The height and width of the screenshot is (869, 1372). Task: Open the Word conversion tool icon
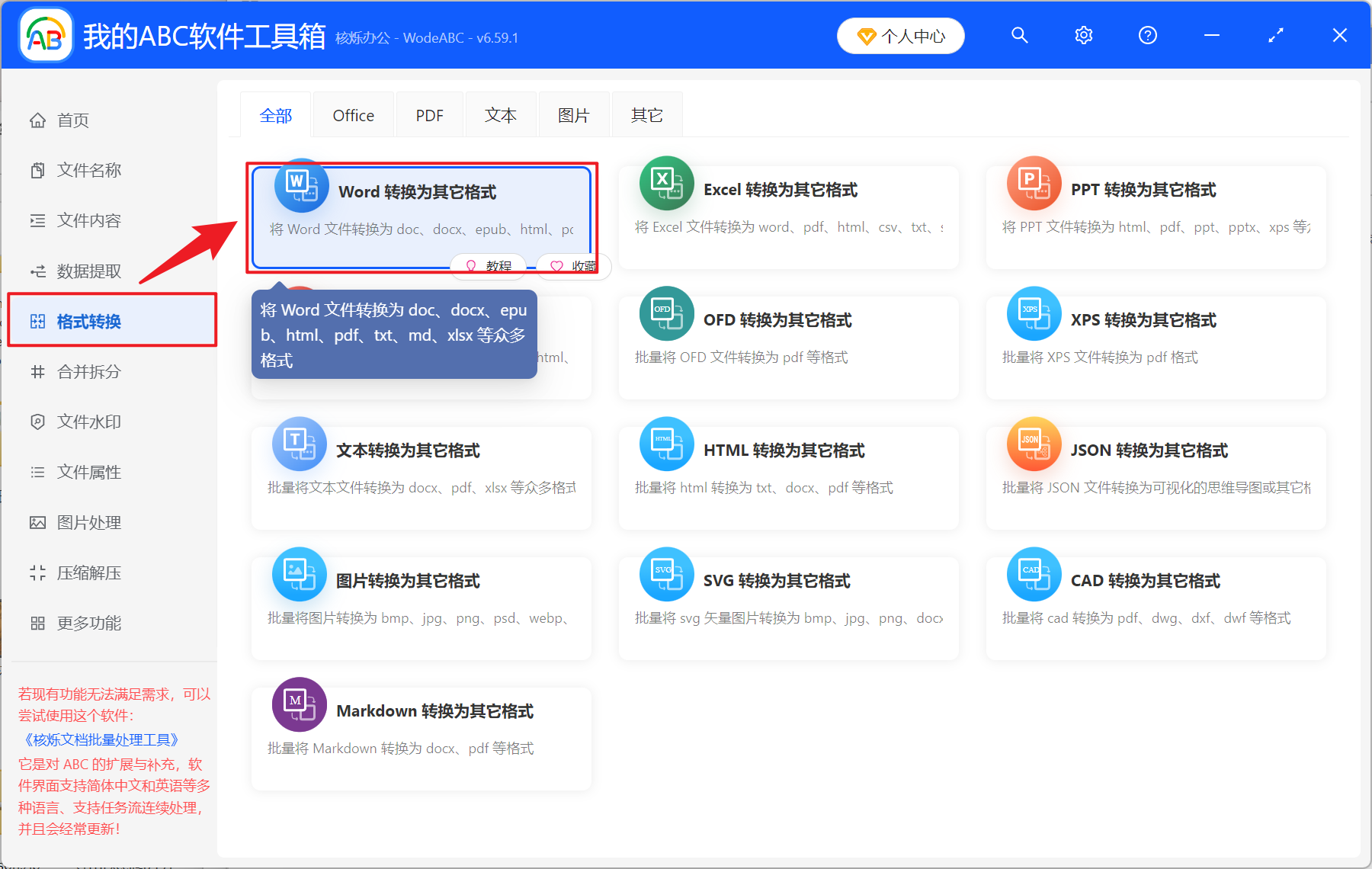point(300,185)
